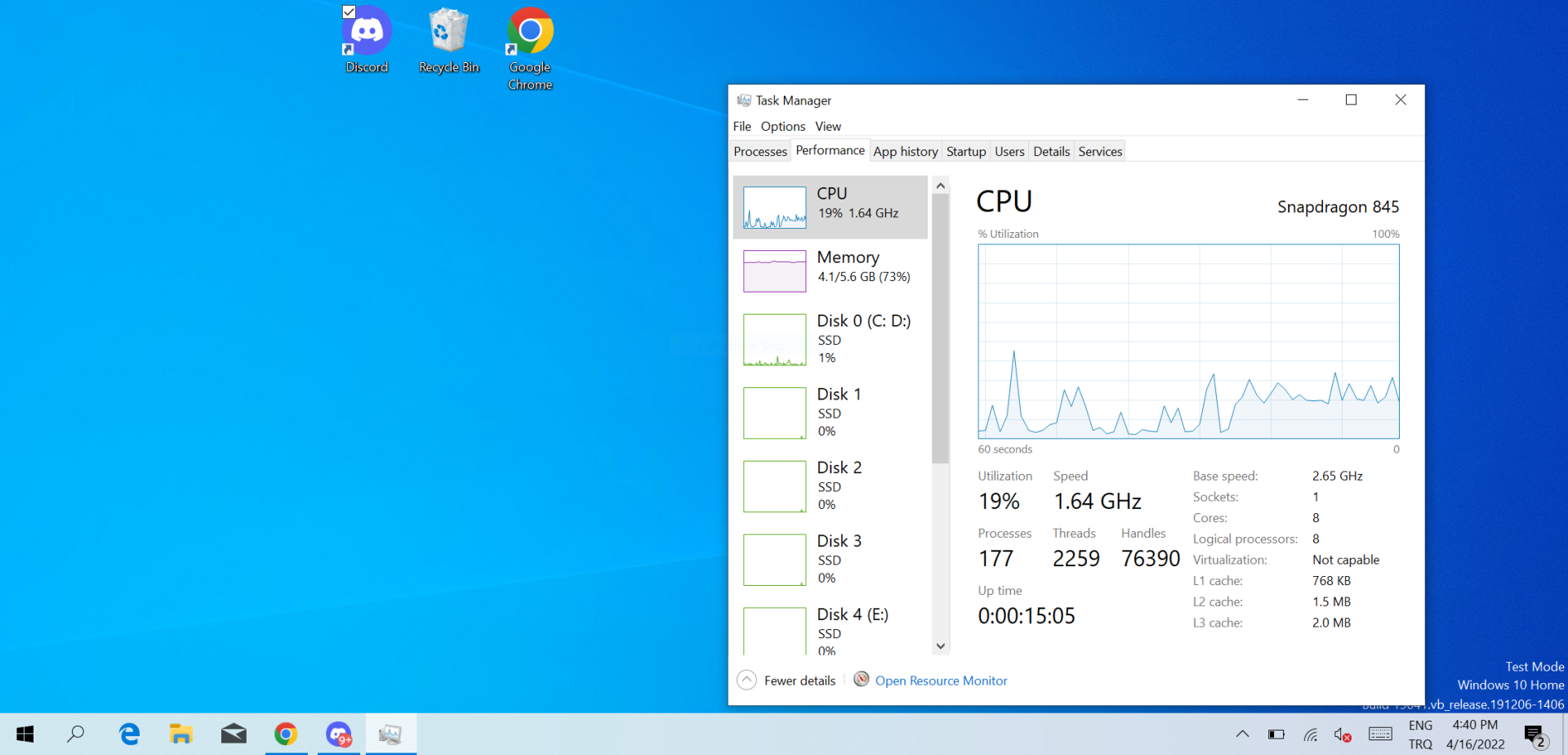Screen dimensions: 1568x755
Task: Select the CPU mini graph thumbnail
Action: pos(774,208)
